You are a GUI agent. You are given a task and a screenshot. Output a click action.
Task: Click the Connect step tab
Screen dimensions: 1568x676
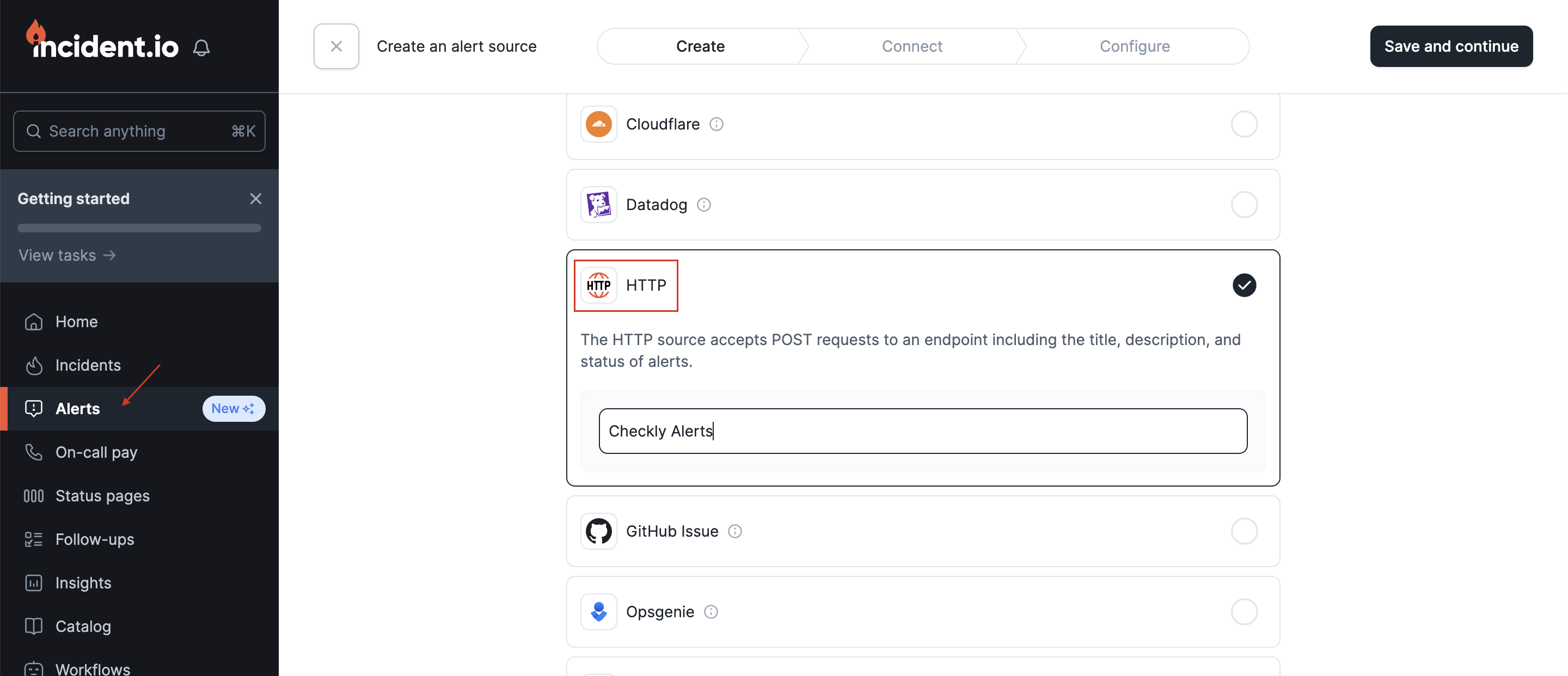[x=911, y=46]
